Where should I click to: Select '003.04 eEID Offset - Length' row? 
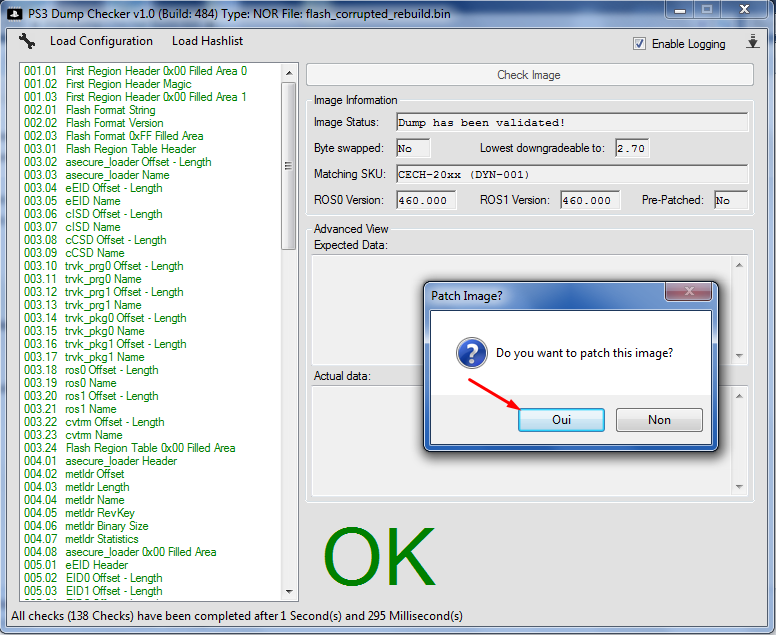point(93,188)
